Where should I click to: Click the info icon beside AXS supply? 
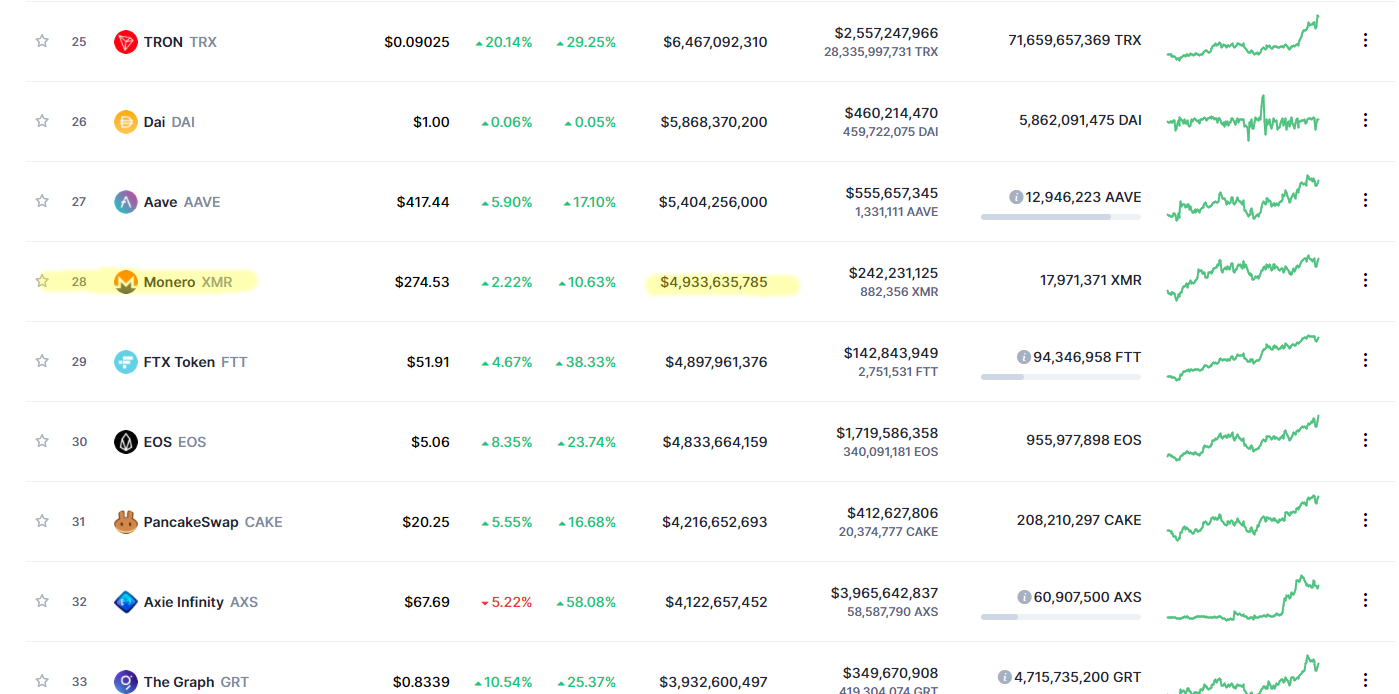coord(1024,597)
